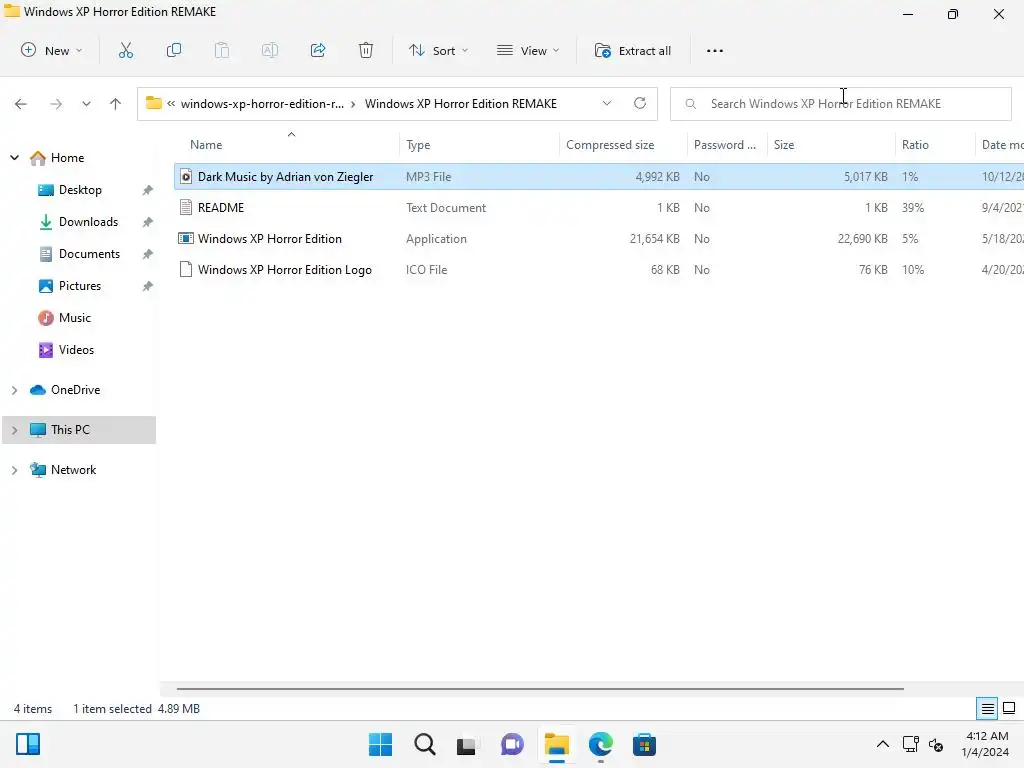The image size is (1024, 768).
Task: Click the MP3 file icon for Dark Music
Action: click(x=186, y=176)
